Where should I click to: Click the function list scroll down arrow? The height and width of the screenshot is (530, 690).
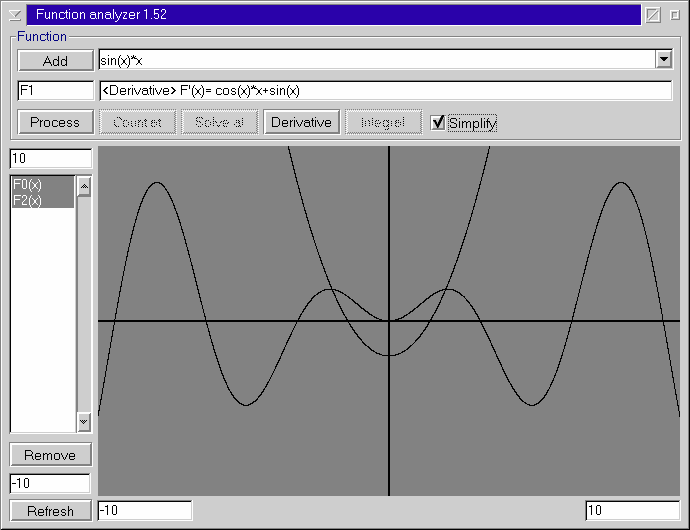pos(84,422)
